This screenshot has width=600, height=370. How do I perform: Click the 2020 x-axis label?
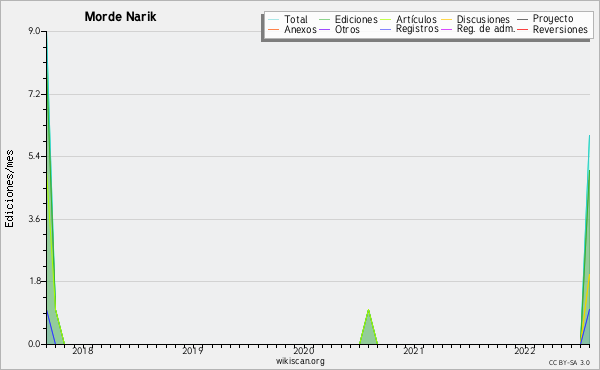point(304,350)
